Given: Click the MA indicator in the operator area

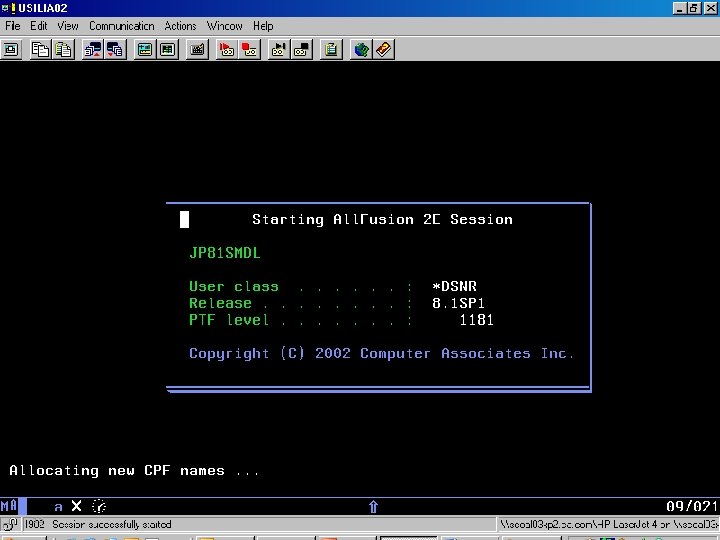Looking at the screenshot, I should [9, 506].
